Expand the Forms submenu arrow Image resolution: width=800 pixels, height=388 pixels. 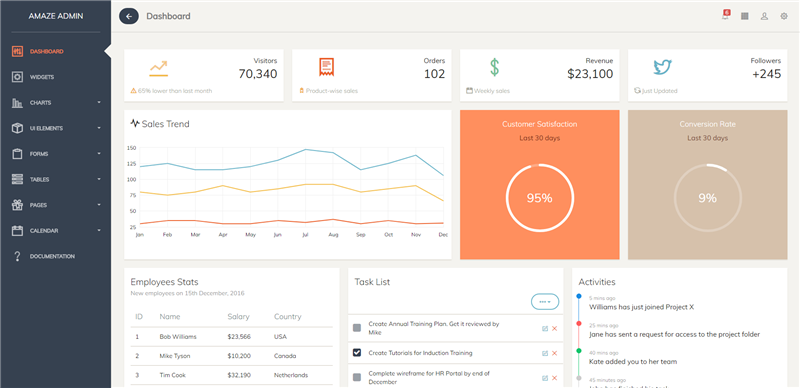[x=99, y=154]
